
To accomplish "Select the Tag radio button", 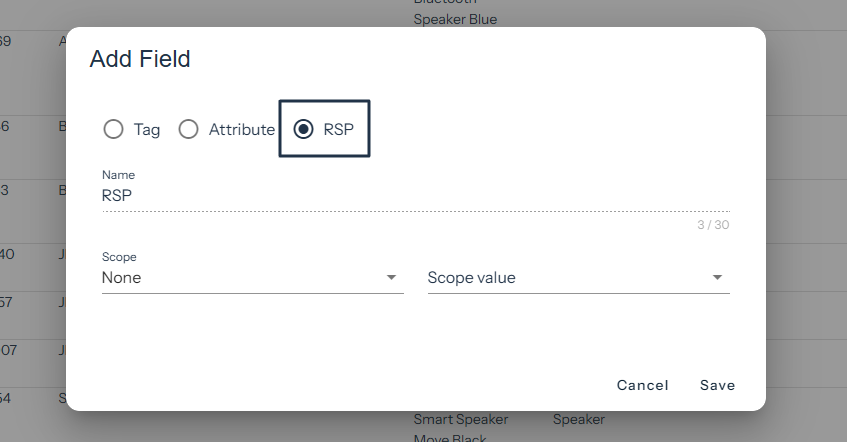I will pyautogui.click(x=114, y=129).
